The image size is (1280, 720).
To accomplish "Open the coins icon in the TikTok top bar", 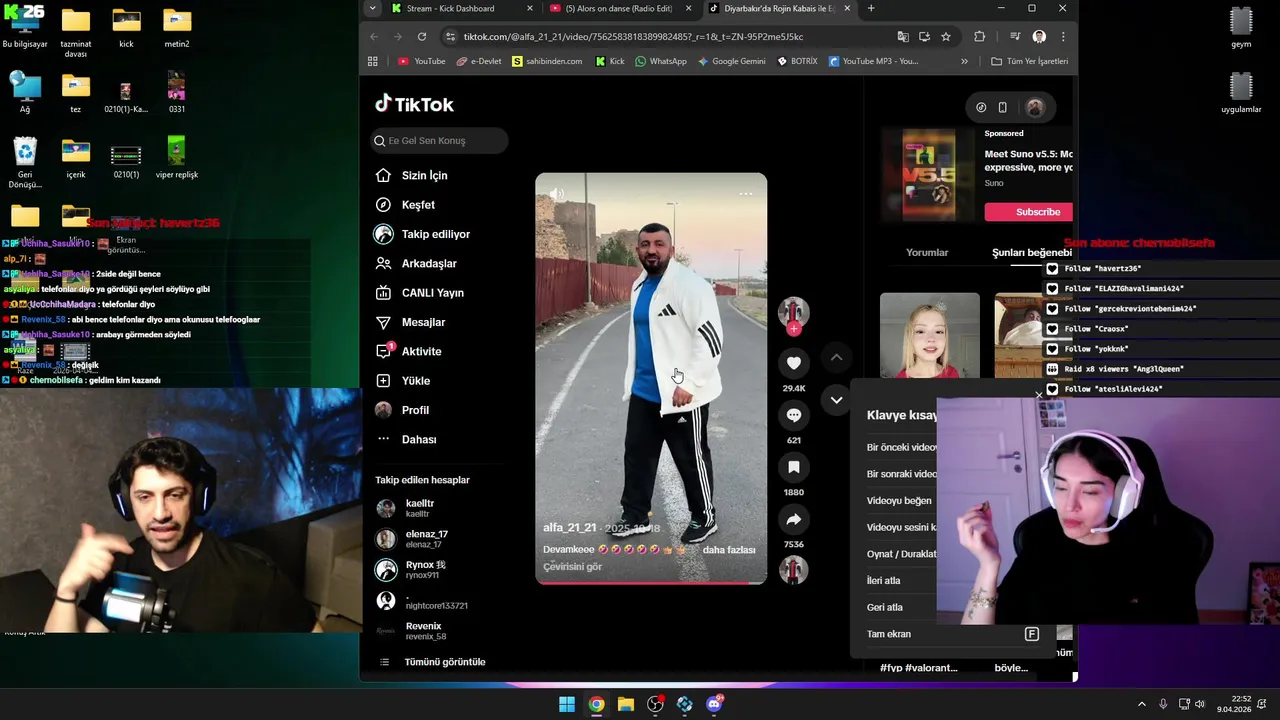I will pyautogui.click(x=981, y=108).
